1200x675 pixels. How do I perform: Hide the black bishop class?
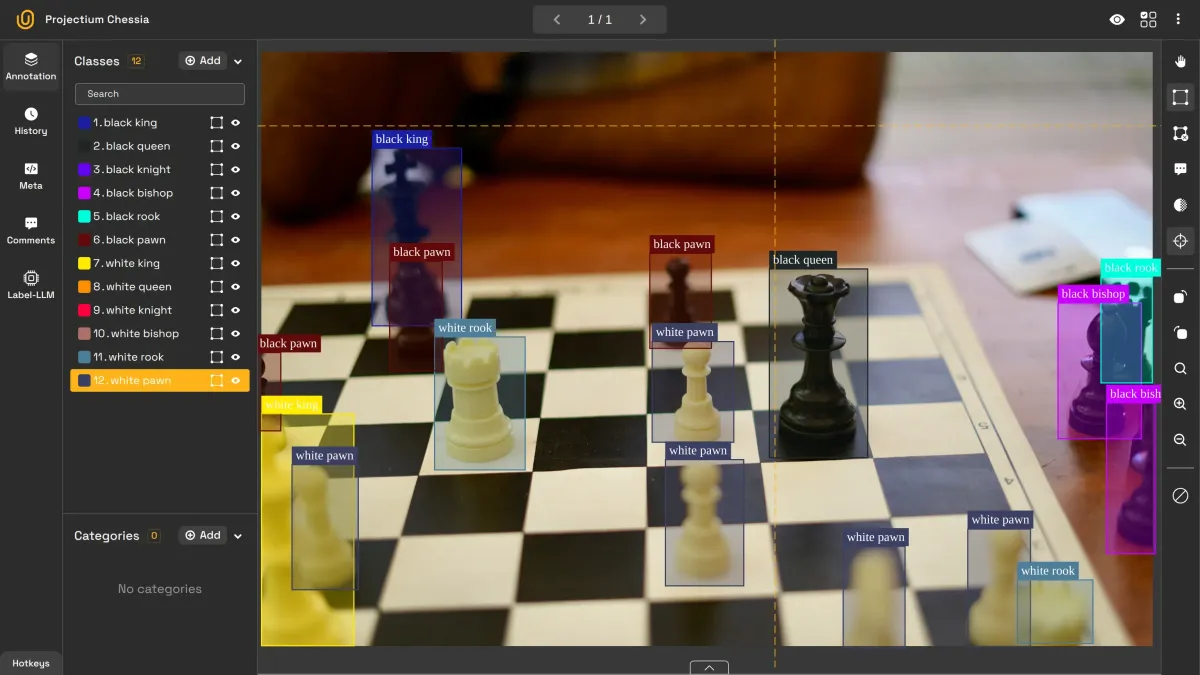click(x=236, y=193)
